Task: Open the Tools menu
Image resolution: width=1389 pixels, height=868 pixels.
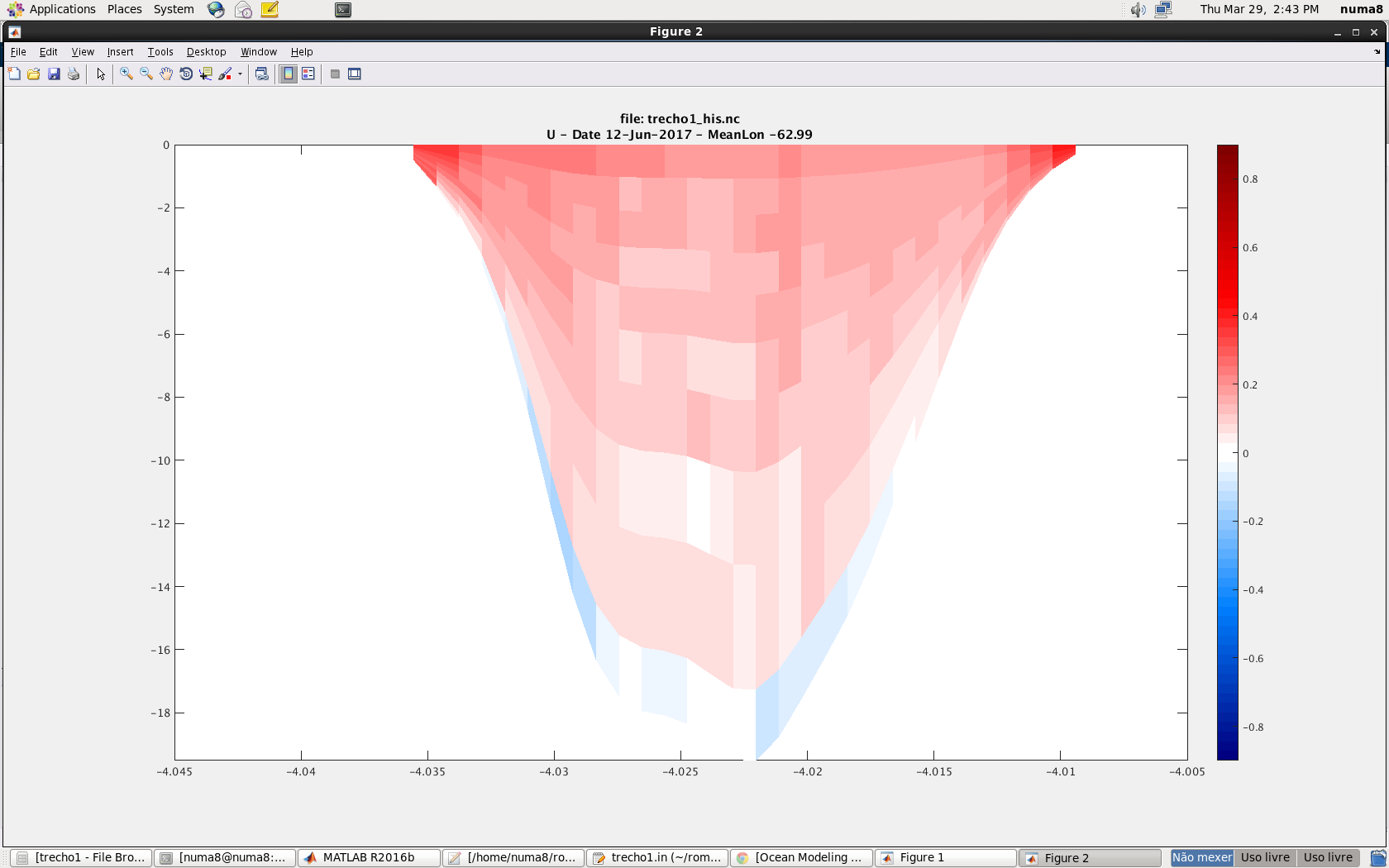Action: coord(160,52)
